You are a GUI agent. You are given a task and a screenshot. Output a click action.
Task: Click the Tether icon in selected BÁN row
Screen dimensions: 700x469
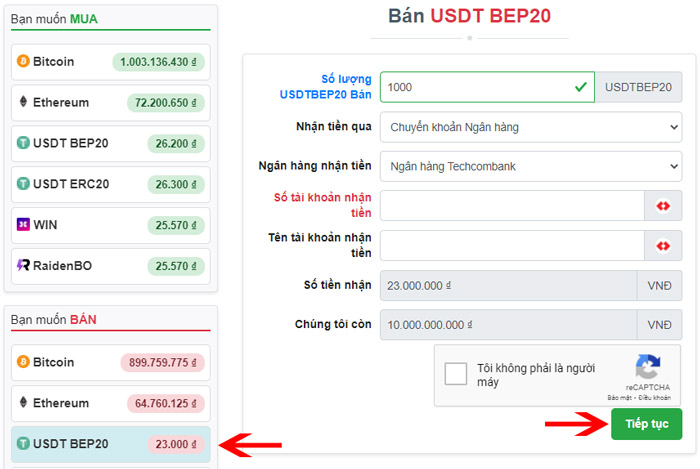pyautogui.click(x=23, y=444)
